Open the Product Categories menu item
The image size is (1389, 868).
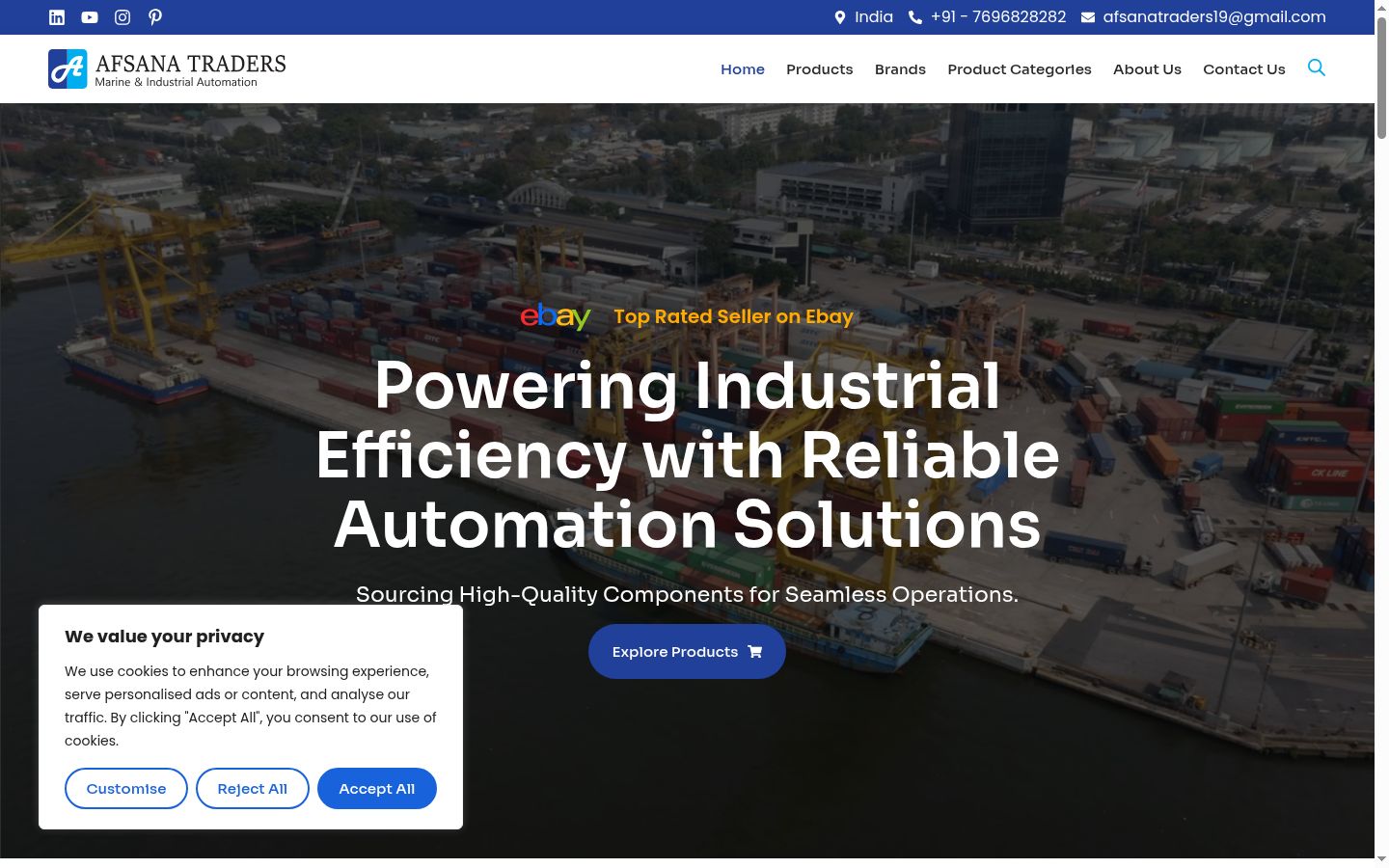click(x=1020, y=69)
